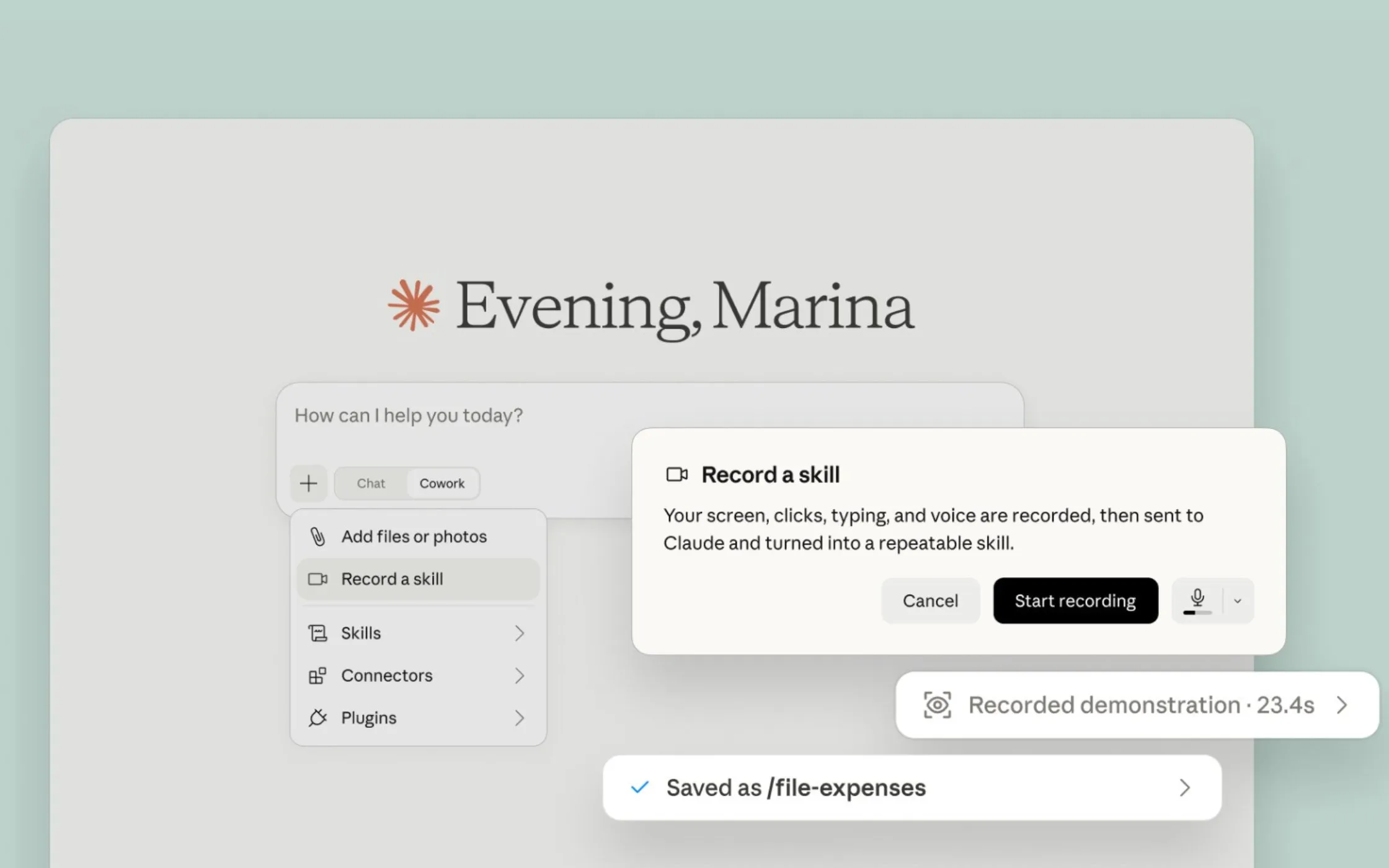The width and height of the screenshot is (1389, 868).
Task: Cancel the Record a skill dialog
Action: point(930,600)
